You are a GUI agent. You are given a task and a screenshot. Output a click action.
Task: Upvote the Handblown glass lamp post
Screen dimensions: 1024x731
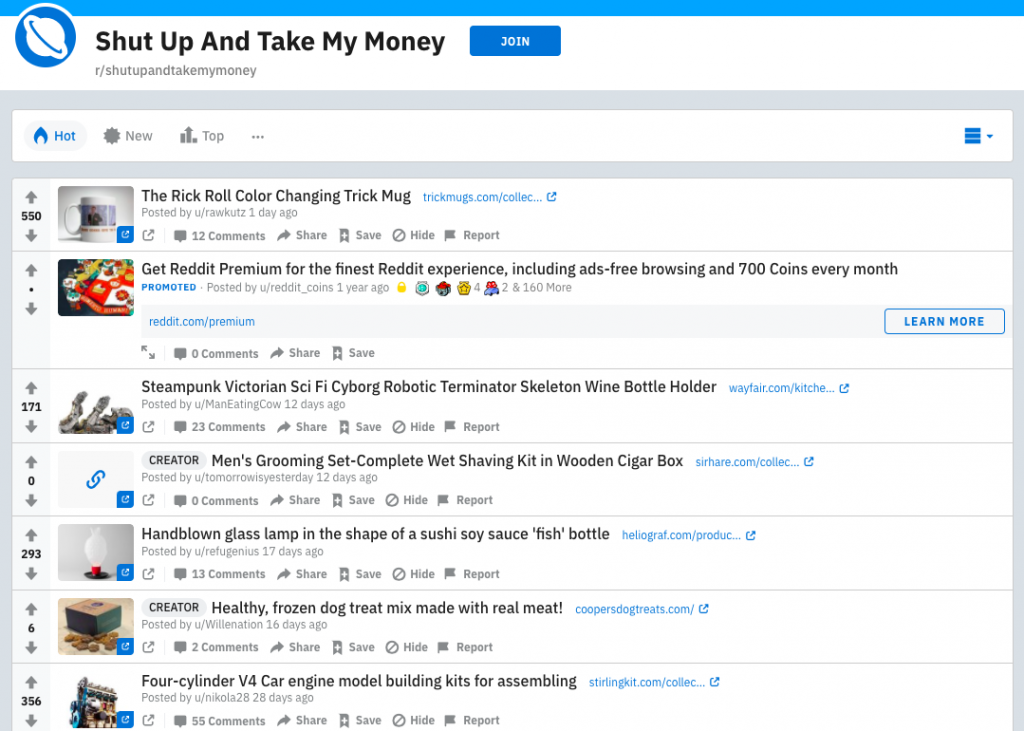pos(31,535)
